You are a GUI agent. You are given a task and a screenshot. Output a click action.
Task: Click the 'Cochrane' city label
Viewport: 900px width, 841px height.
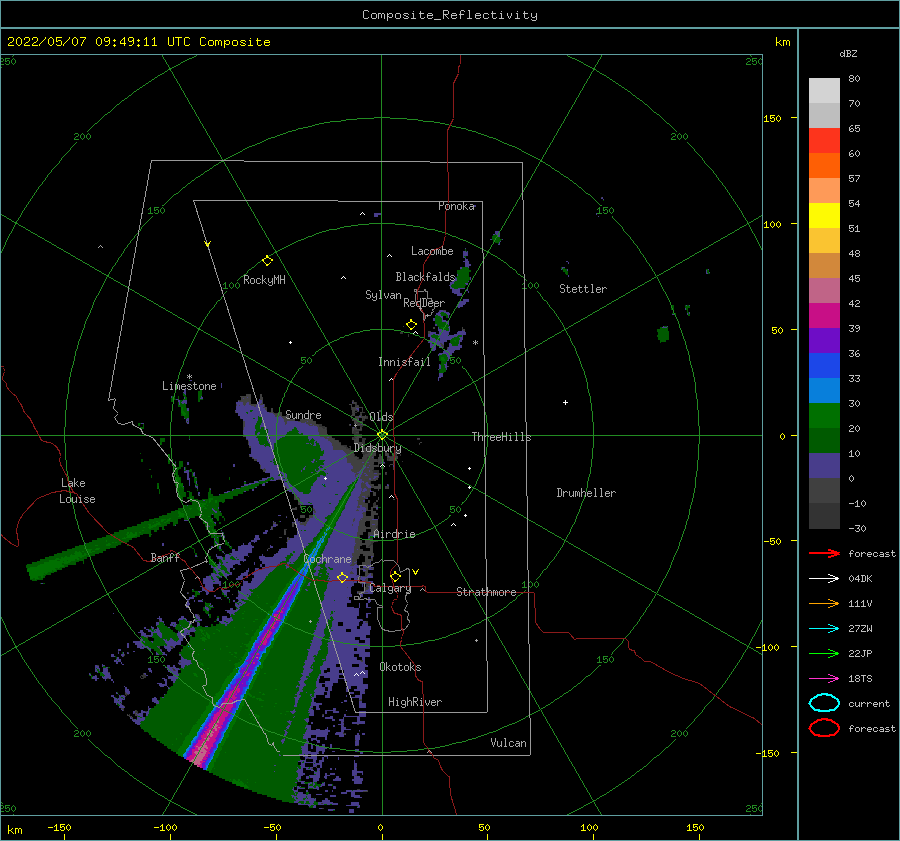(x=327, y=559)
